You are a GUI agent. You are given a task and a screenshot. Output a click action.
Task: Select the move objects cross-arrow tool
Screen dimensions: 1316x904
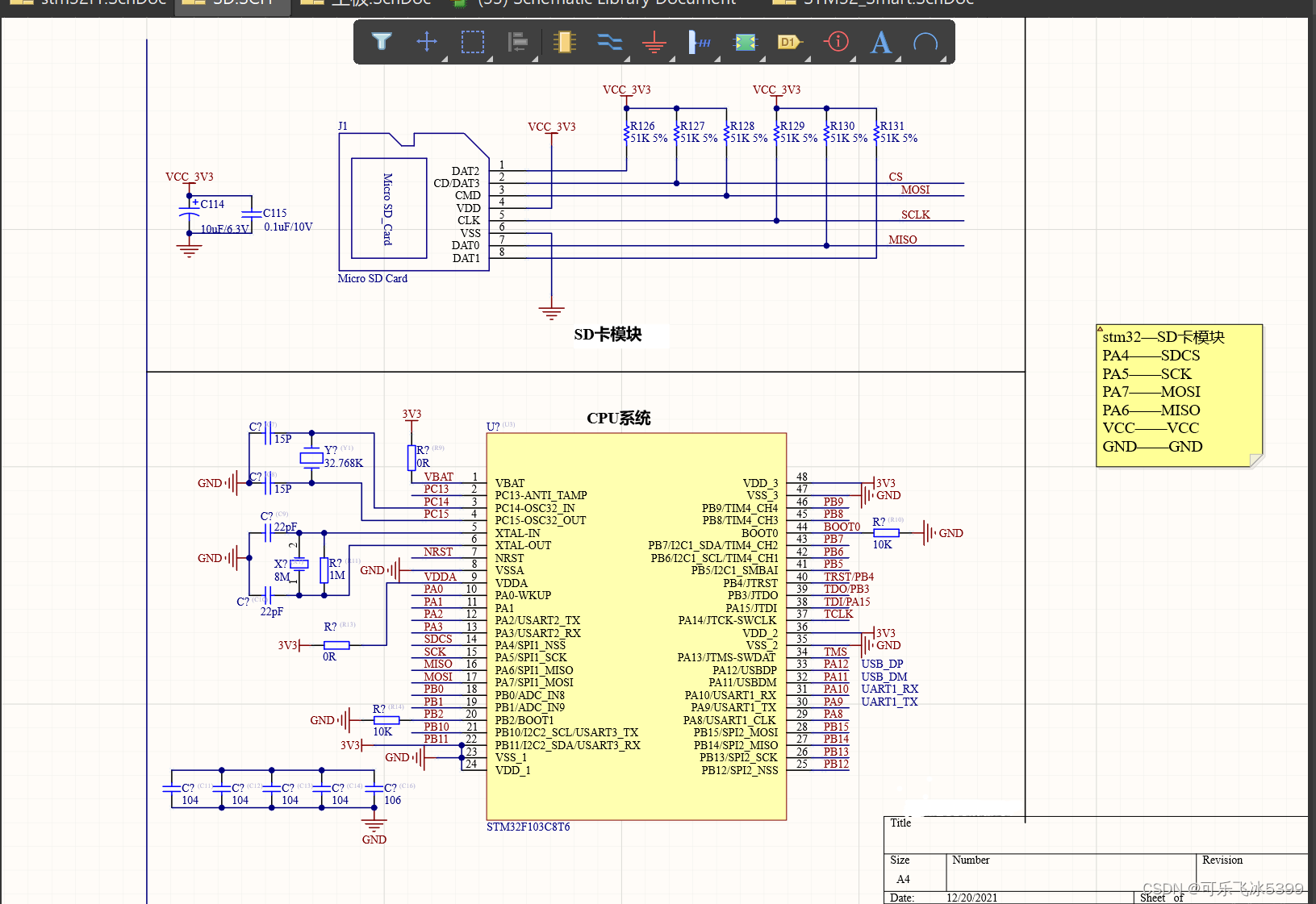[427, 41]
